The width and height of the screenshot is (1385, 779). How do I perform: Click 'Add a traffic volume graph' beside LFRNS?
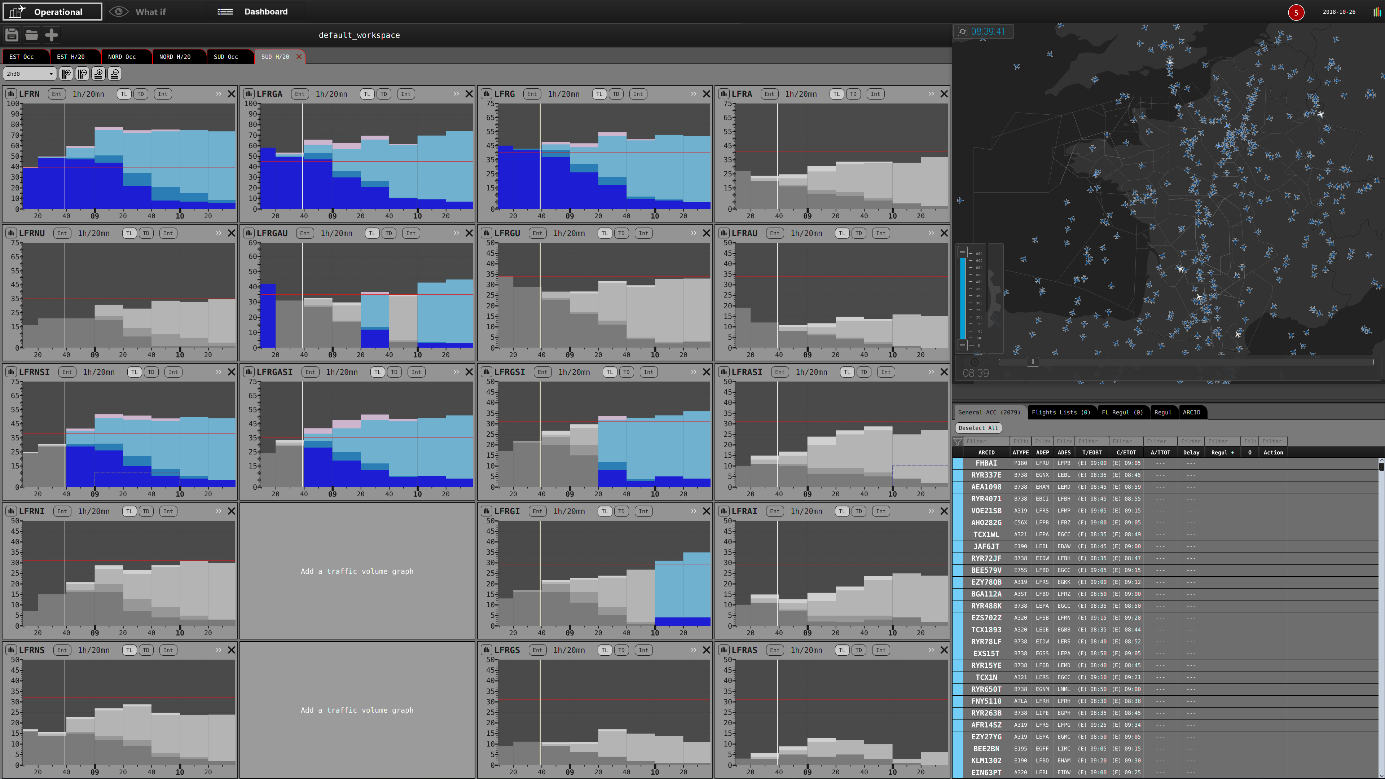tap(357, 711)
